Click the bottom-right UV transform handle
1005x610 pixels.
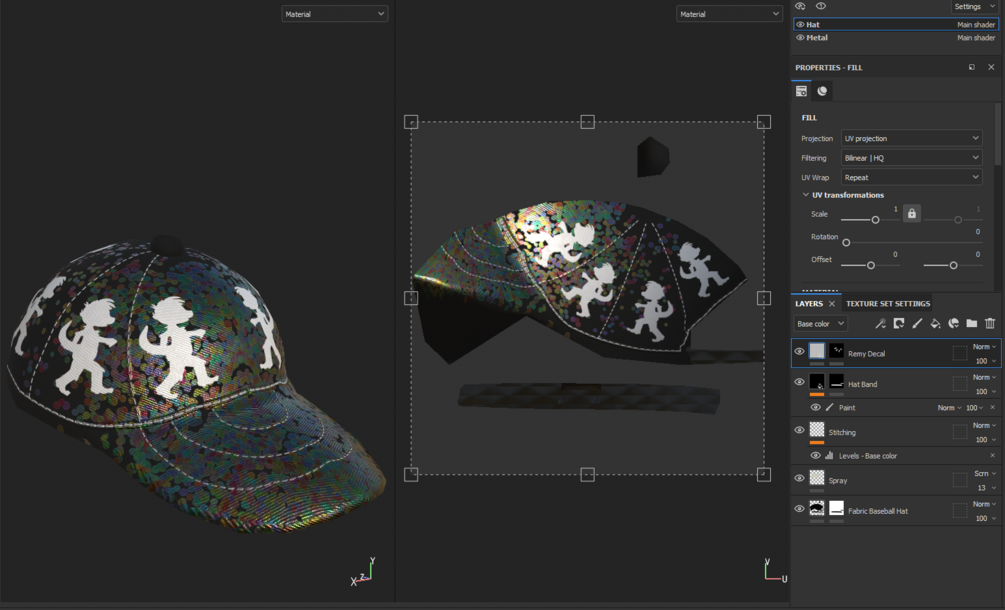(763, 474)
